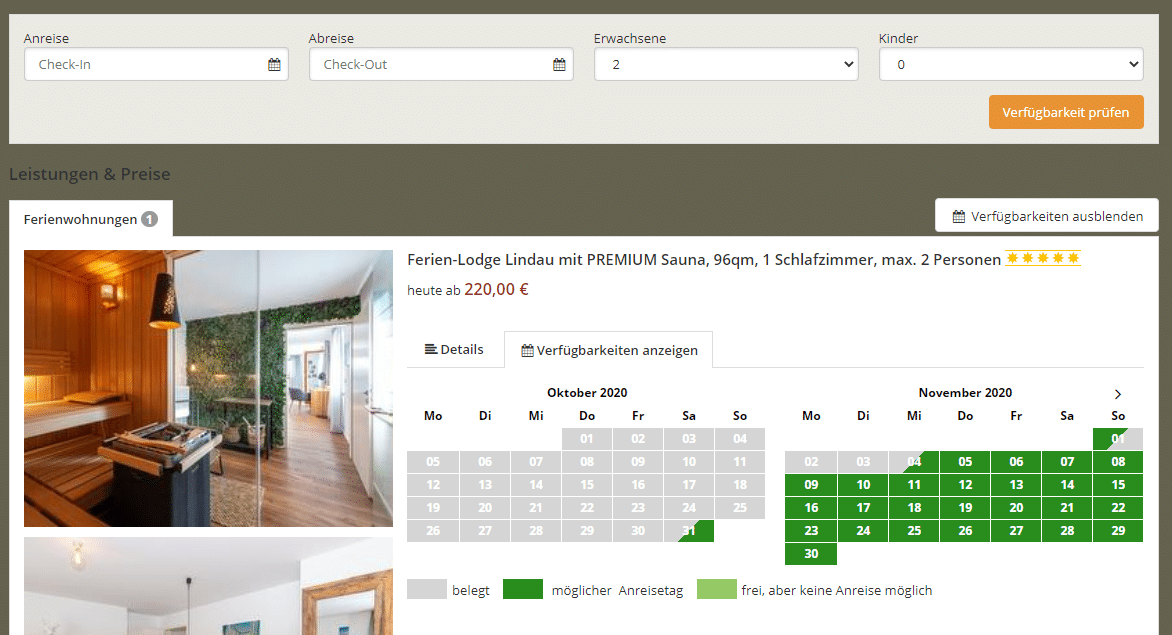Select November 23 arrival day
Image resolution: width=1172 pixels, height=635 pixels.
811,531
